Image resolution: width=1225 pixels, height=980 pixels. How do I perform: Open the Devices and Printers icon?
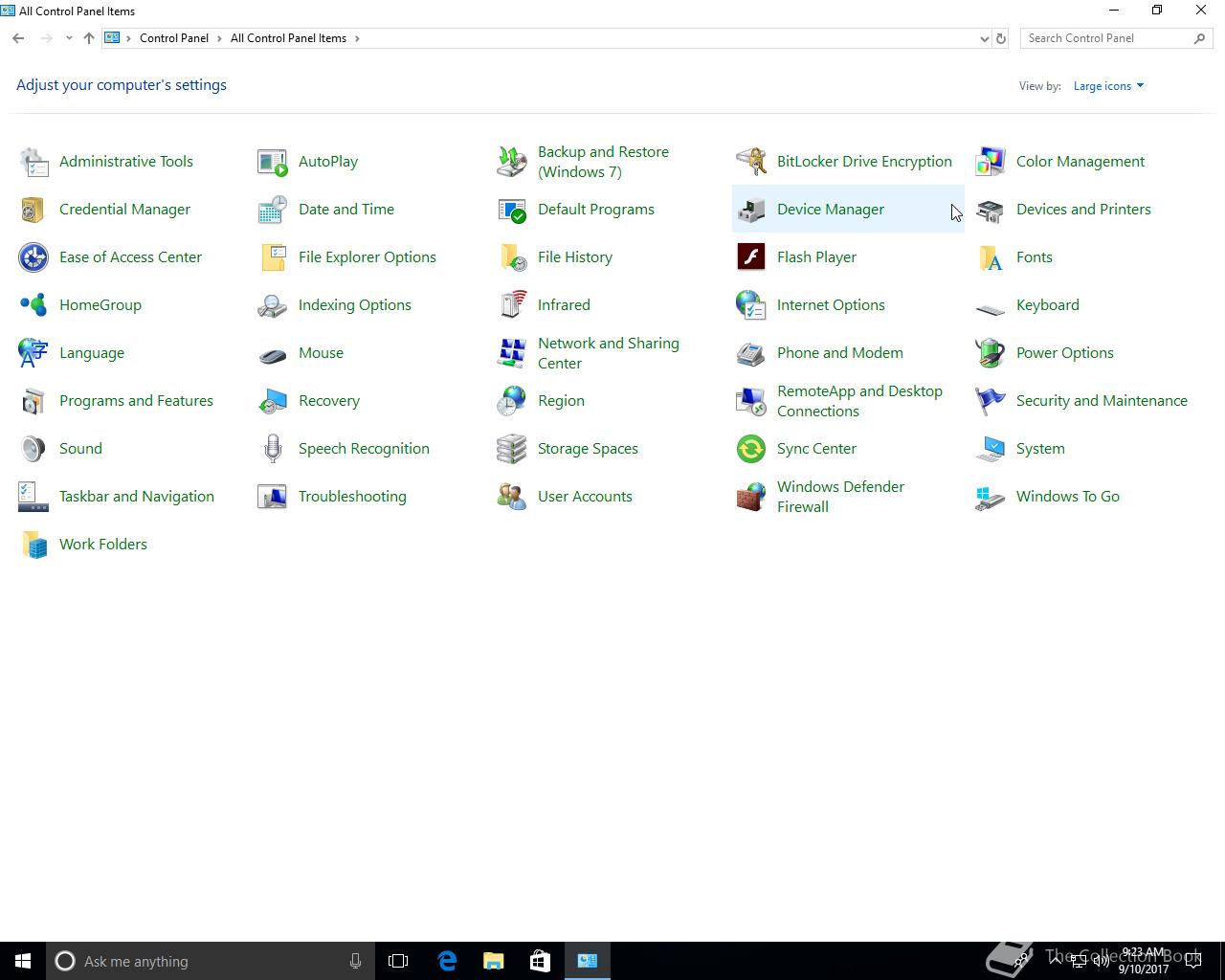pos(991,210)
